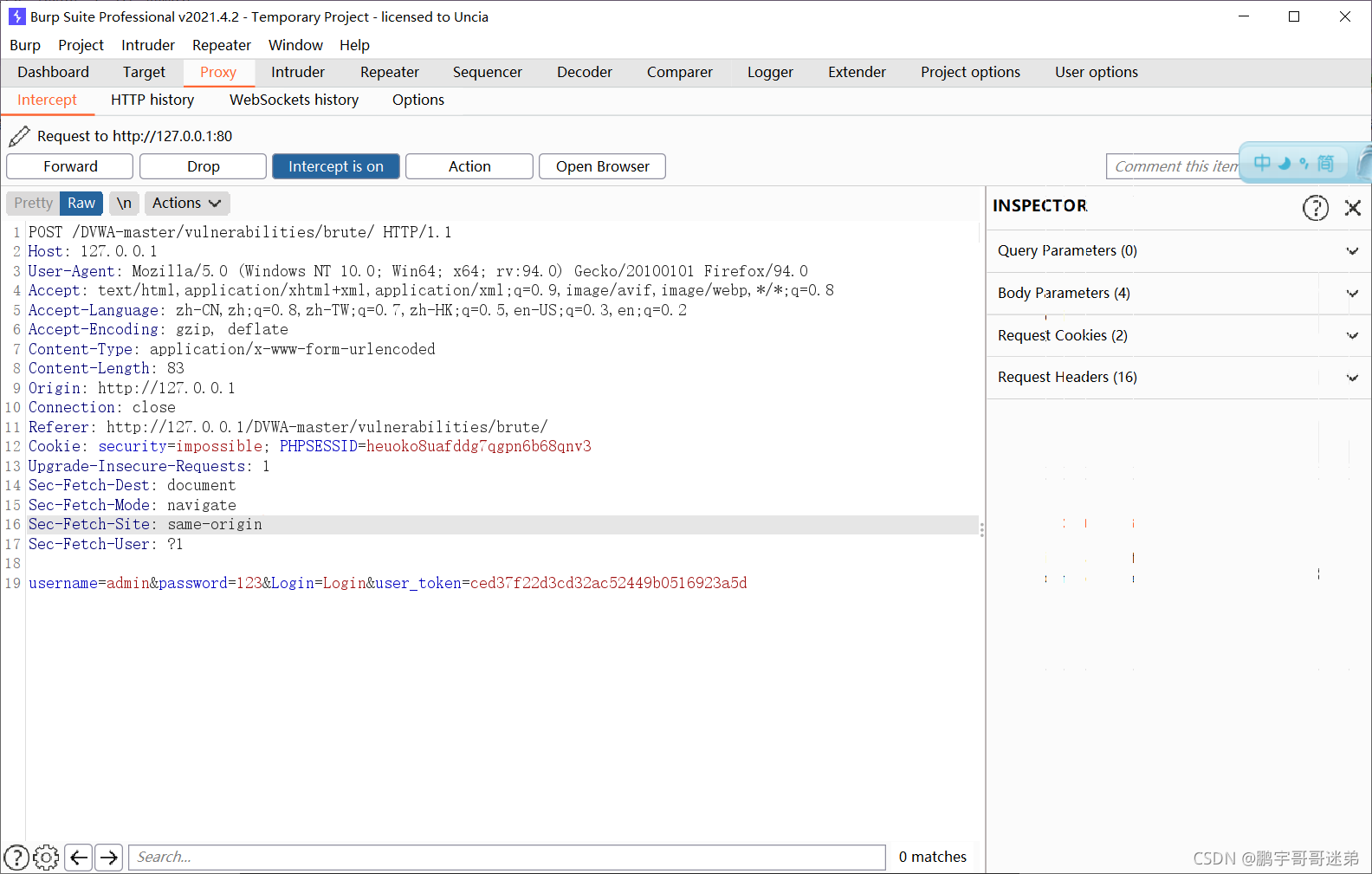Open the Action menu button
Screen dimensions: 1372x874
pos(469,166)
